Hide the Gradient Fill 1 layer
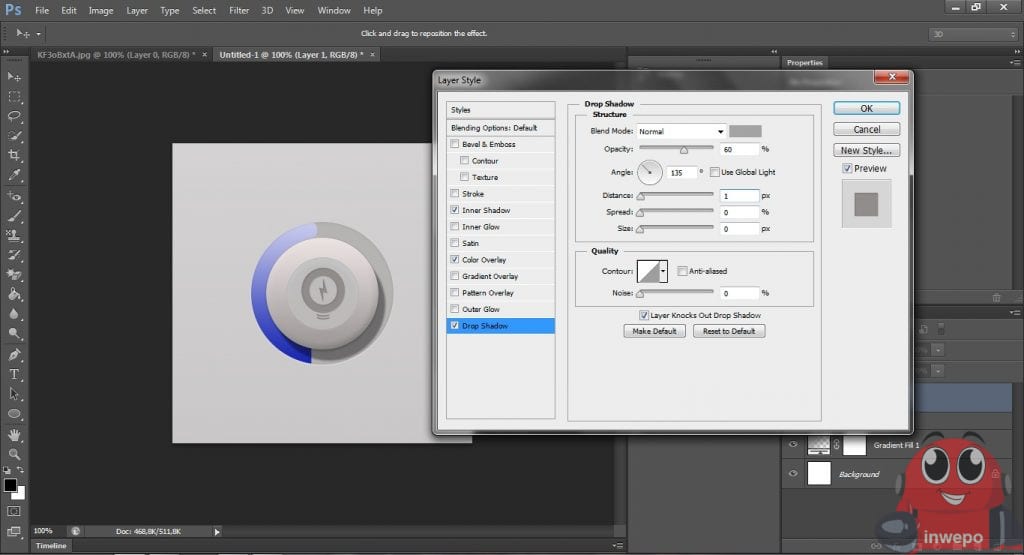1024x555 pixels. (x=793, y=445)
